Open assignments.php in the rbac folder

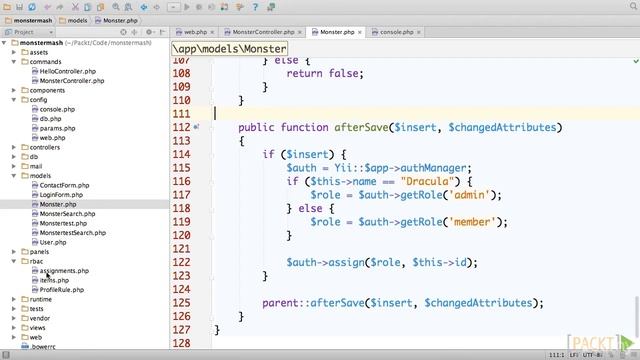pyautogui.click(x=64, y=271)
